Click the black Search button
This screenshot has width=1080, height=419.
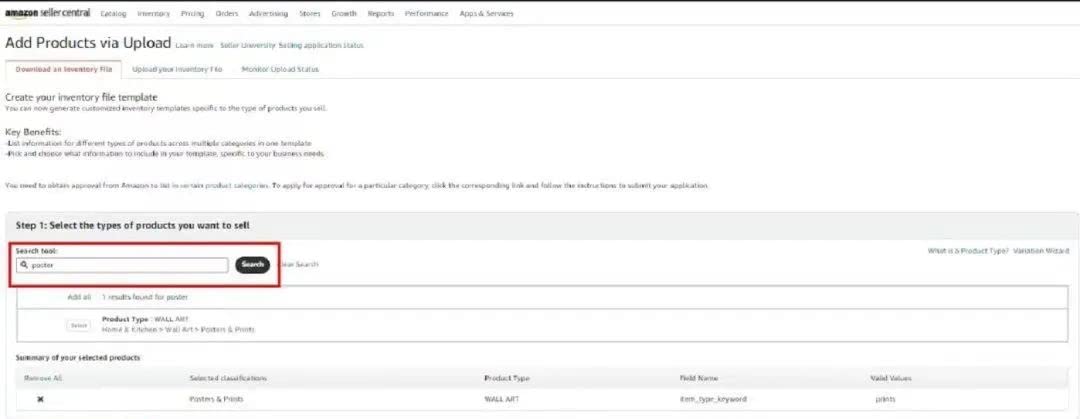[x=253, y=265]
